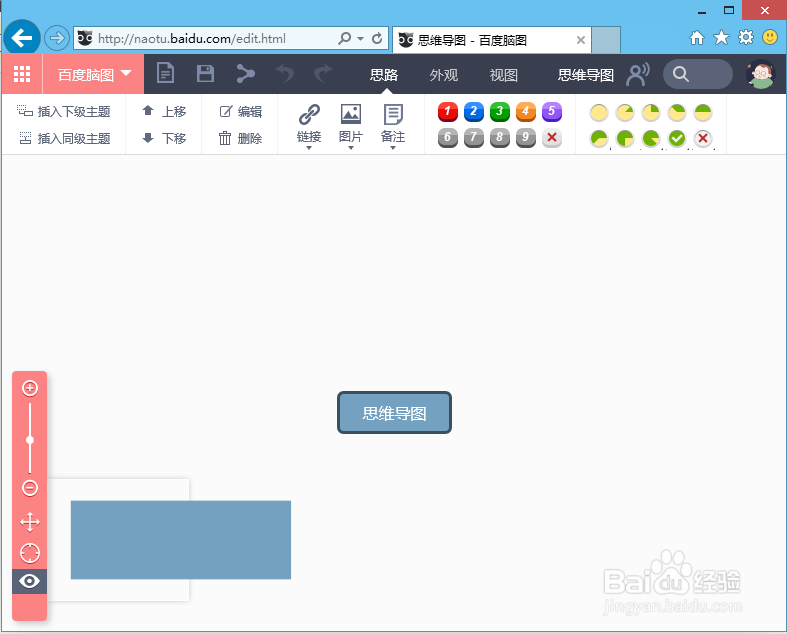Set progress to three-eighths pie icon
The image size is (787, 634).
[677, 112]
